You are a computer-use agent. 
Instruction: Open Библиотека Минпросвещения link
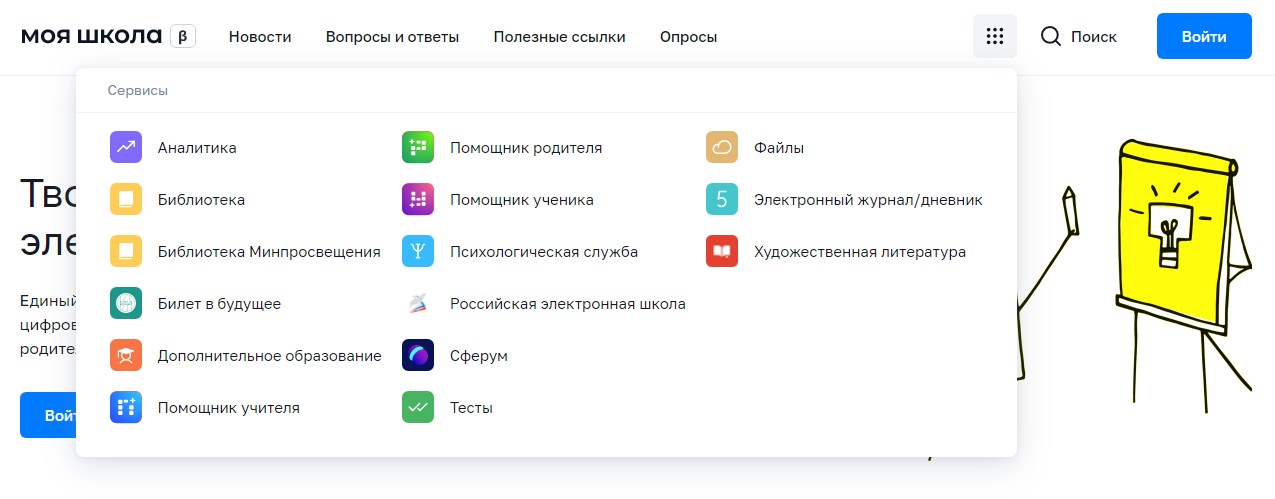(269, 252)
